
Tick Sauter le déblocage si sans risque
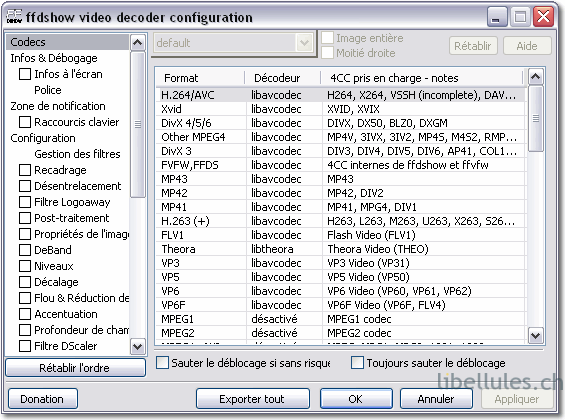tap(162, 362)
